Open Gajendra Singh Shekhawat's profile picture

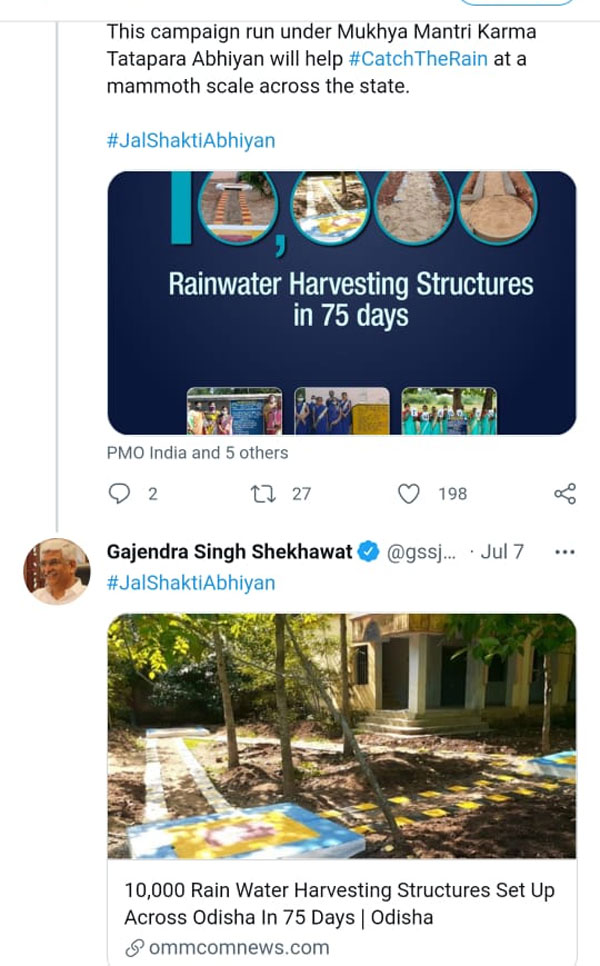coord(57,571)
